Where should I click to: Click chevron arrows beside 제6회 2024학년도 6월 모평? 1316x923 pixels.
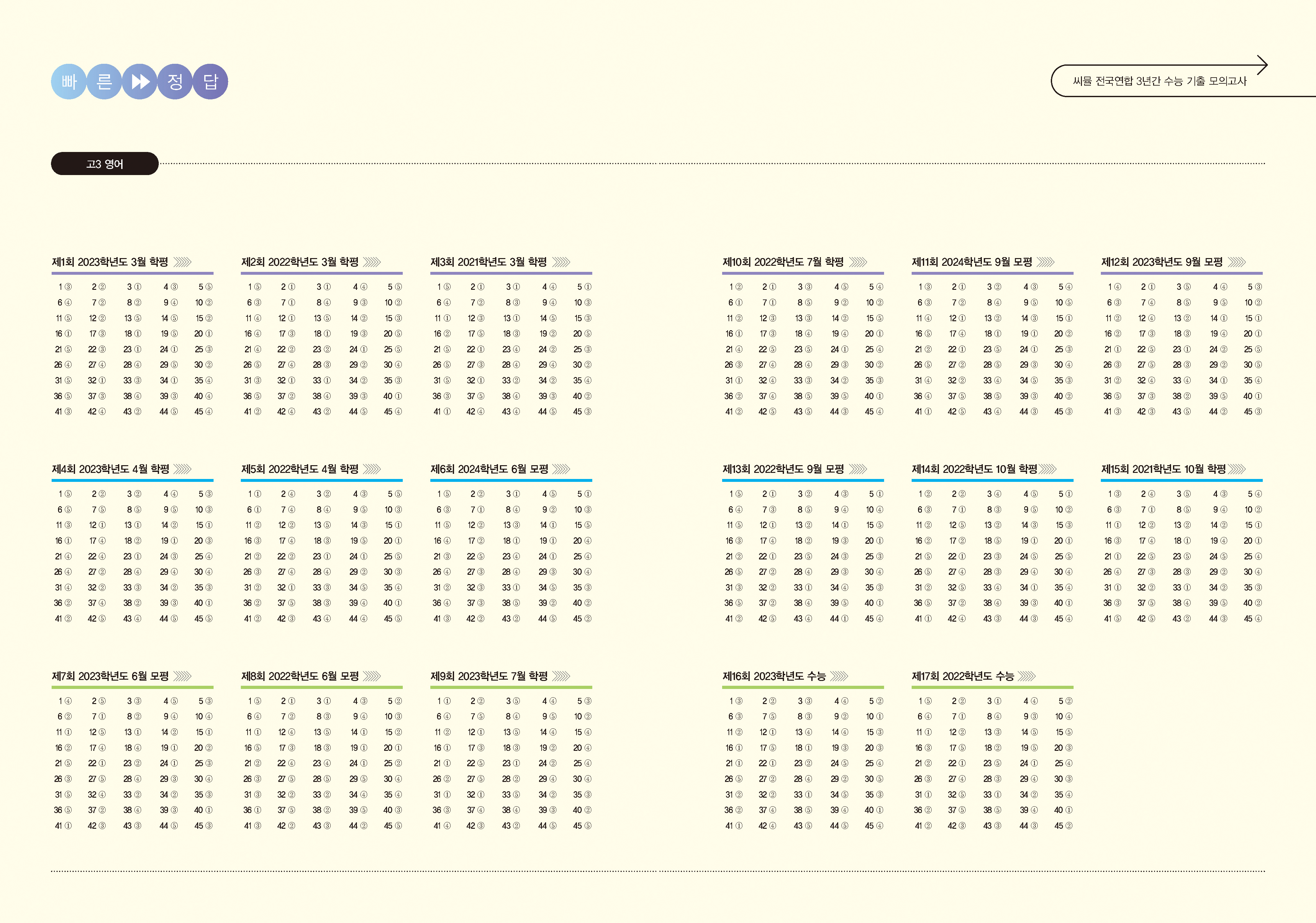pyautogui.click(x=561, y=469)
